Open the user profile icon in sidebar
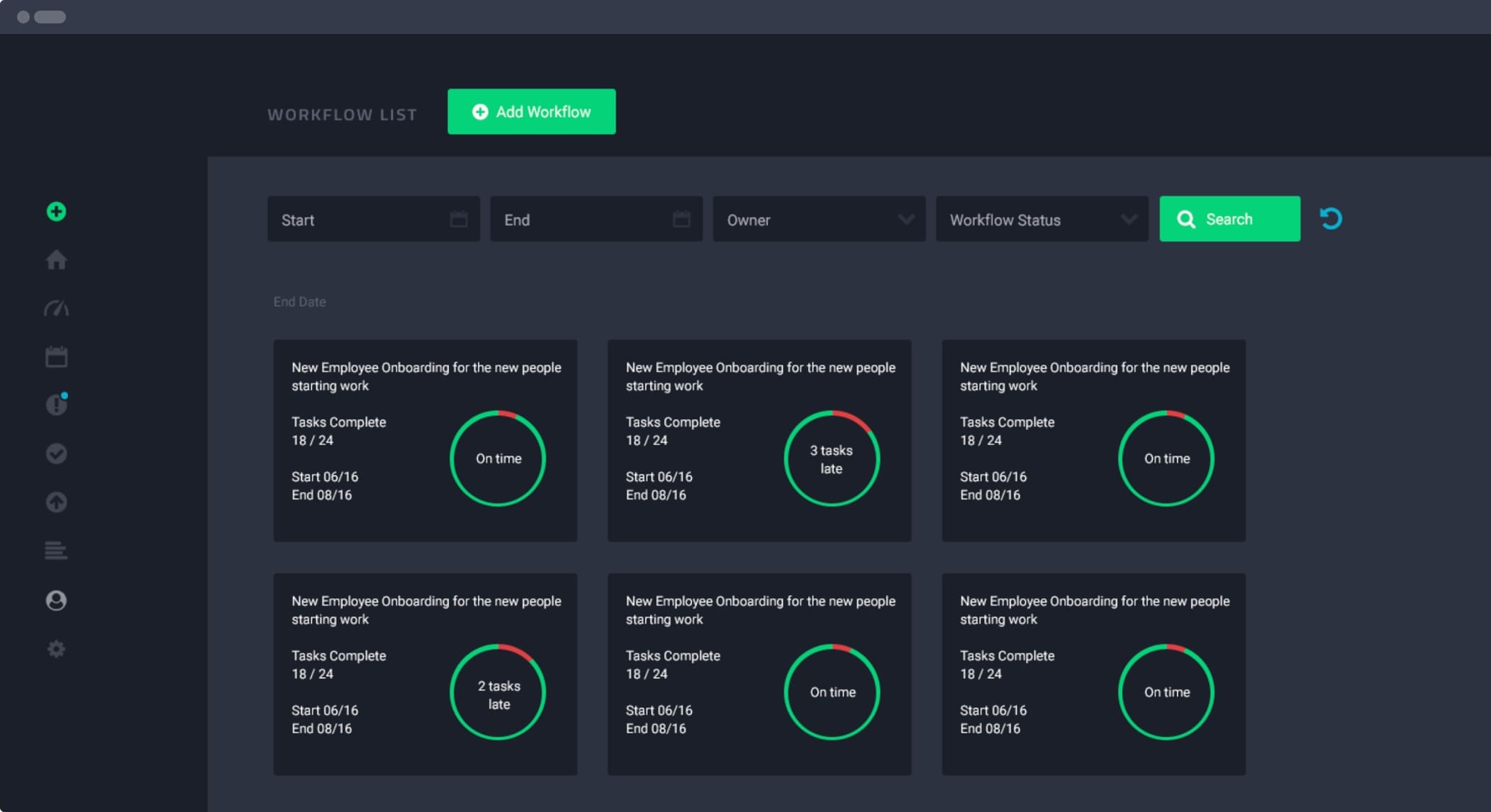1491x812 pixels. (56, 601)
